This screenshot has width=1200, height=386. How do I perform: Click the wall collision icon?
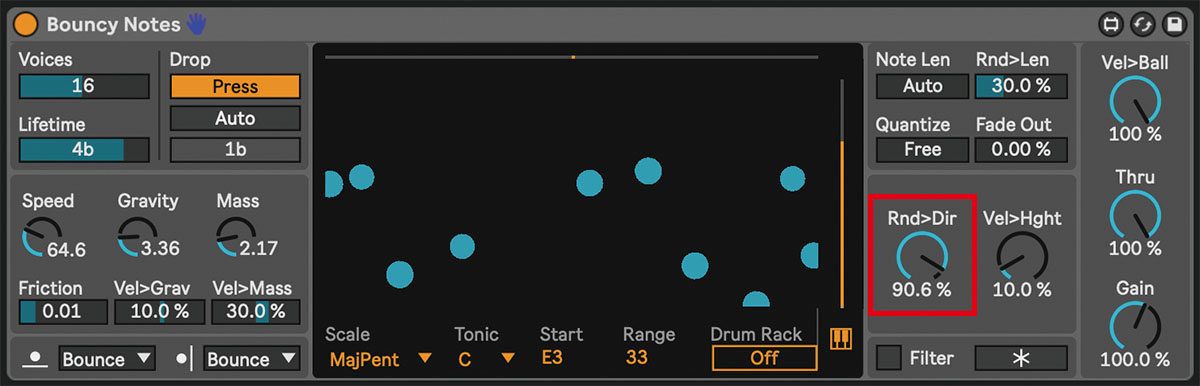tap(184, 358)
